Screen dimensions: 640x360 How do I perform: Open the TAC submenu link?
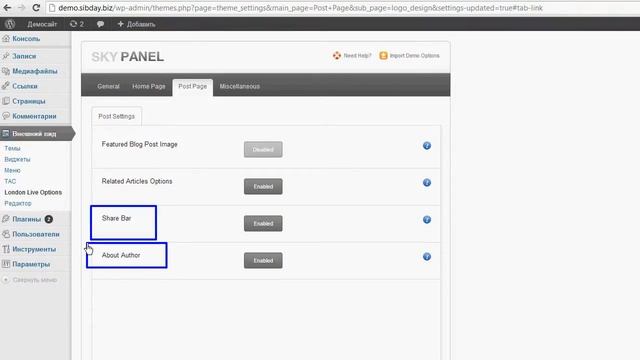[x=10, y=181]
